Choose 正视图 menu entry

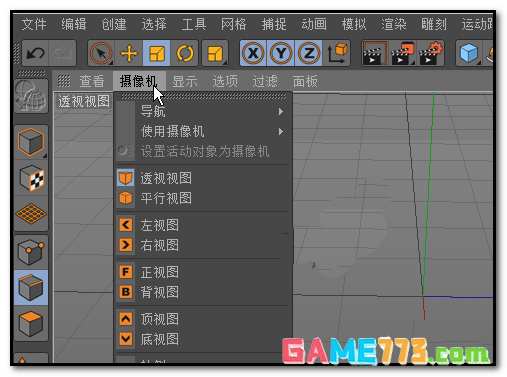(x=203, y=272)
